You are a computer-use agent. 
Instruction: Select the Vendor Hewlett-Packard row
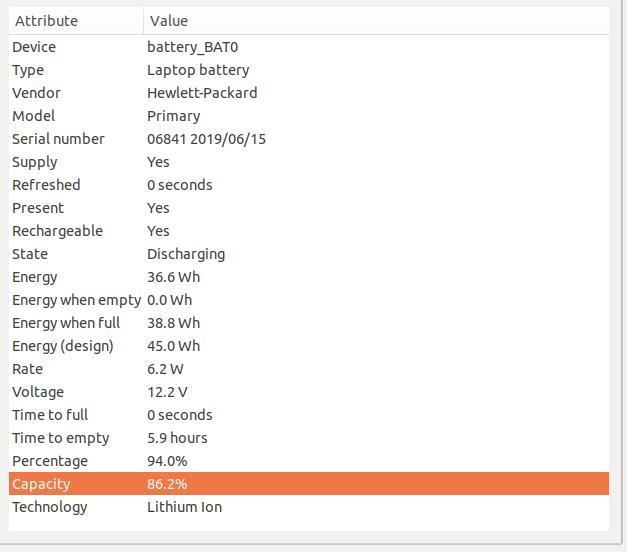click(x=309, y=93)
